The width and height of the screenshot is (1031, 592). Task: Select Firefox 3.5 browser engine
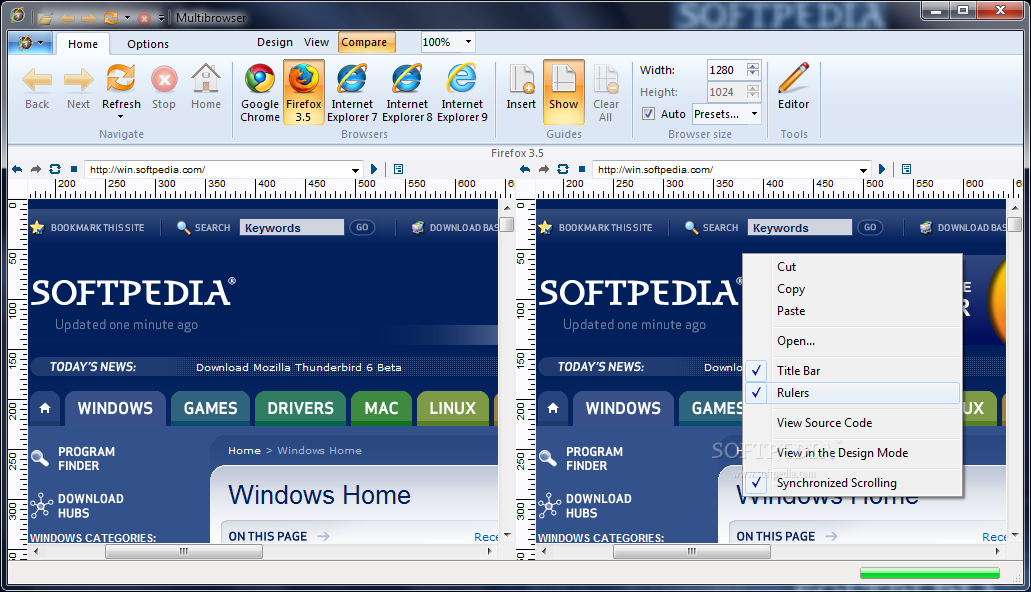pyautogui.click(x=303, y=92)
